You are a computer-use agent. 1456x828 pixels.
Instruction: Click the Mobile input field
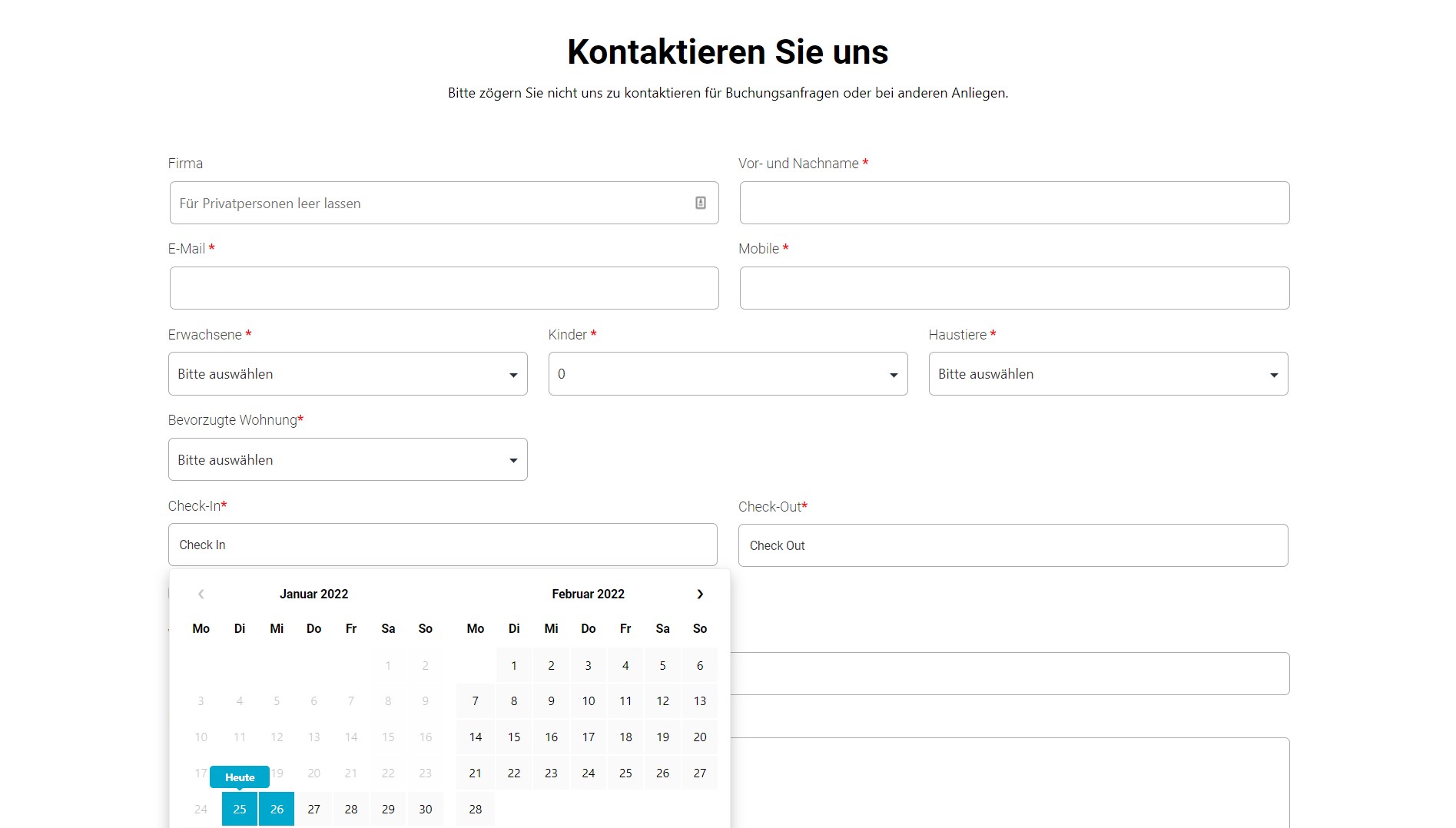pos(1013,288)
